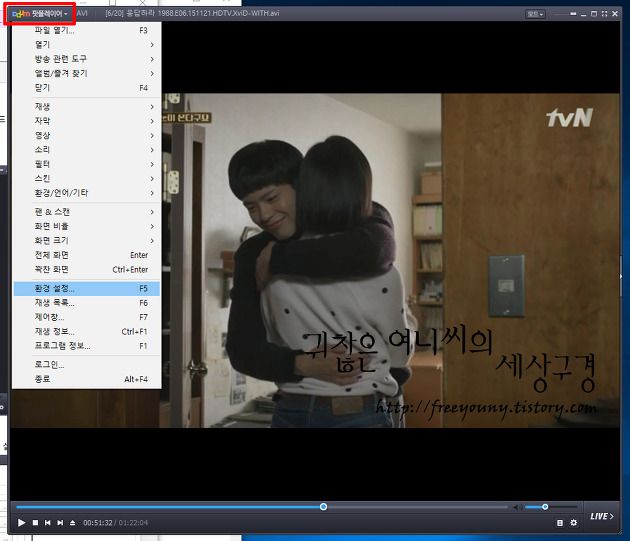Open the 환경/언어/기타 submenu
The height and width of the screenshot is (541, 630).
tap(87, 193)
